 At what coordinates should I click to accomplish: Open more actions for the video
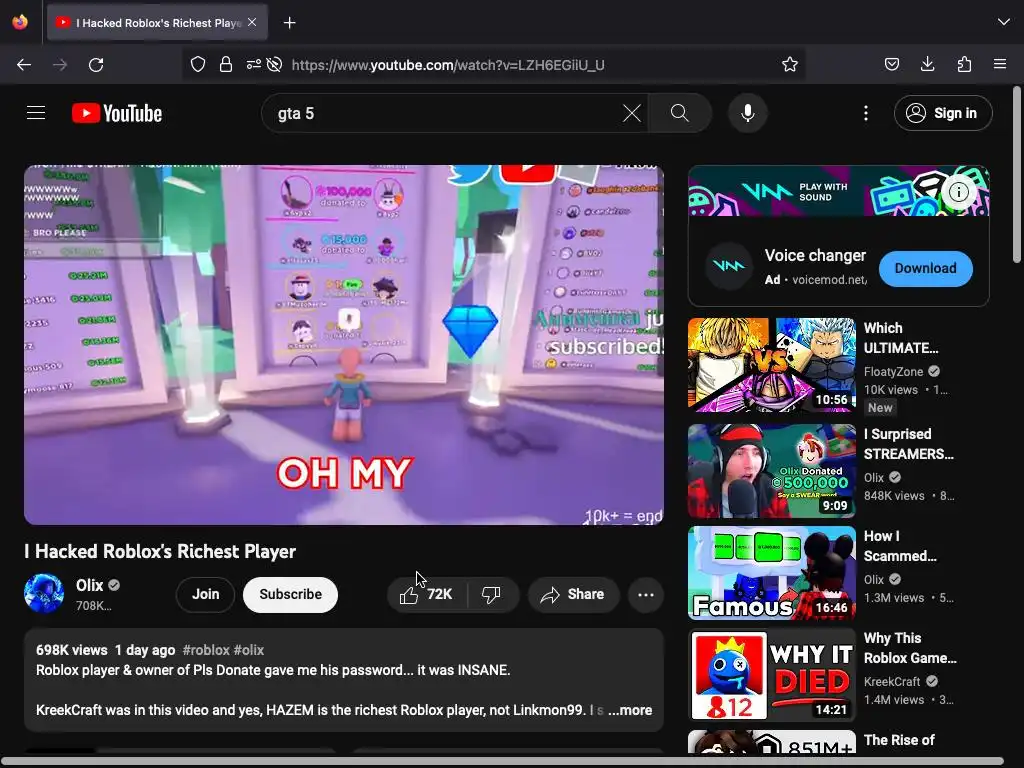click(x=646, y=595)
